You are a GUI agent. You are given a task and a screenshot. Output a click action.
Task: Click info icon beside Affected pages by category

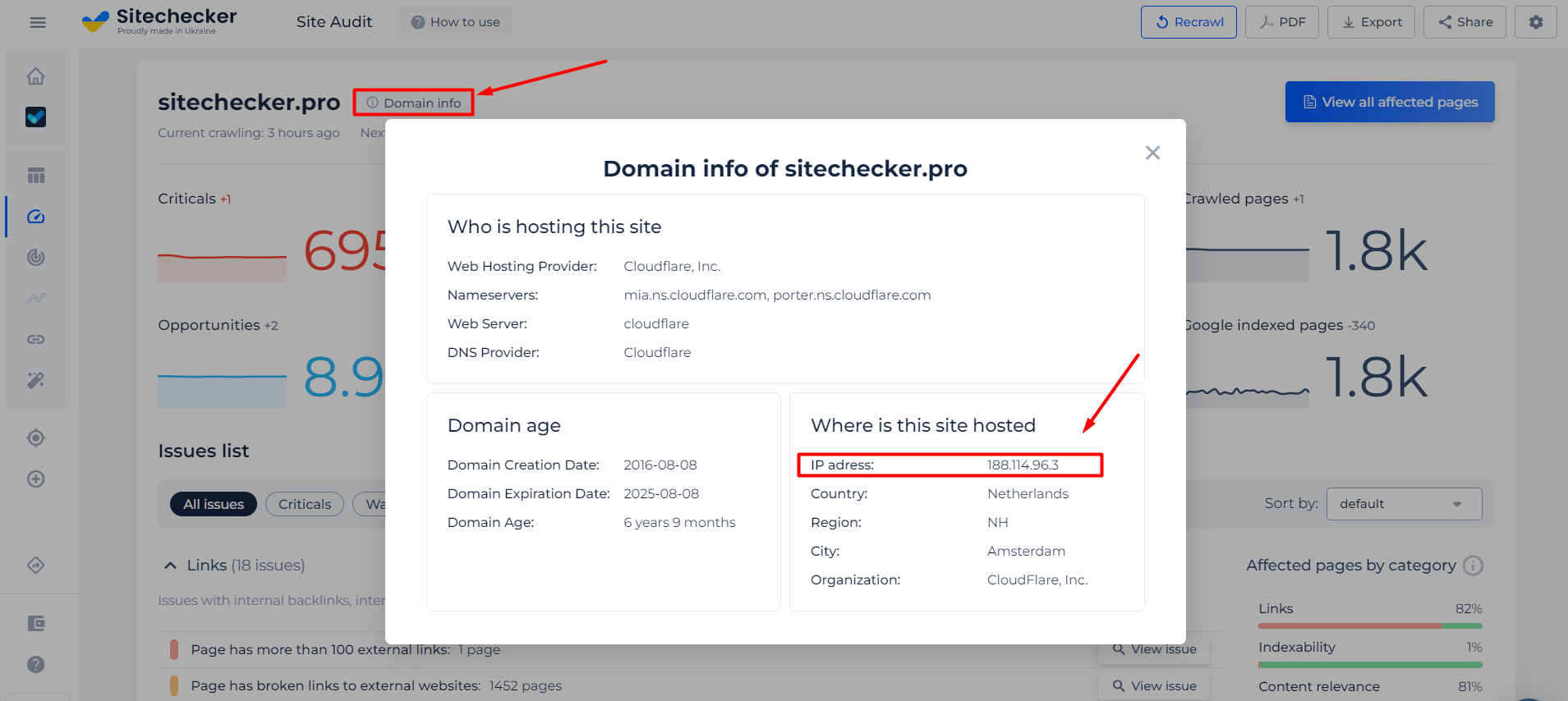click(x=1474, y=566)
